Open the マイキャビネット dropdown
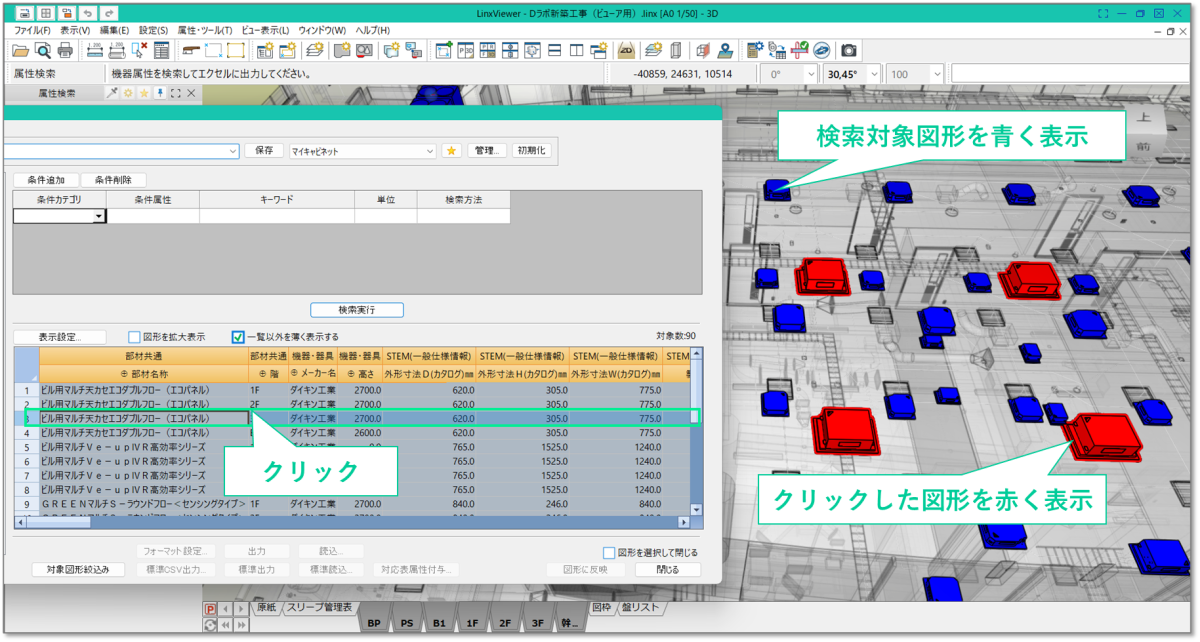1200x642 pixels. click(x=431, y=151)
